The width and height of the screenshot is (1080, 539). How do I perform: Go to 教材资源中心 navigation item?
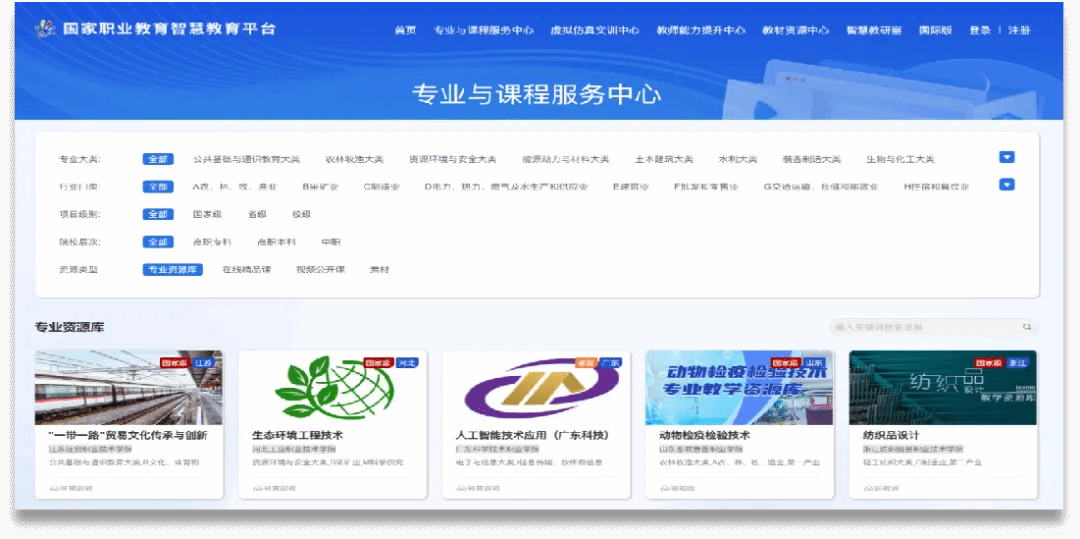pyautogui.click(x=795, y=30)
